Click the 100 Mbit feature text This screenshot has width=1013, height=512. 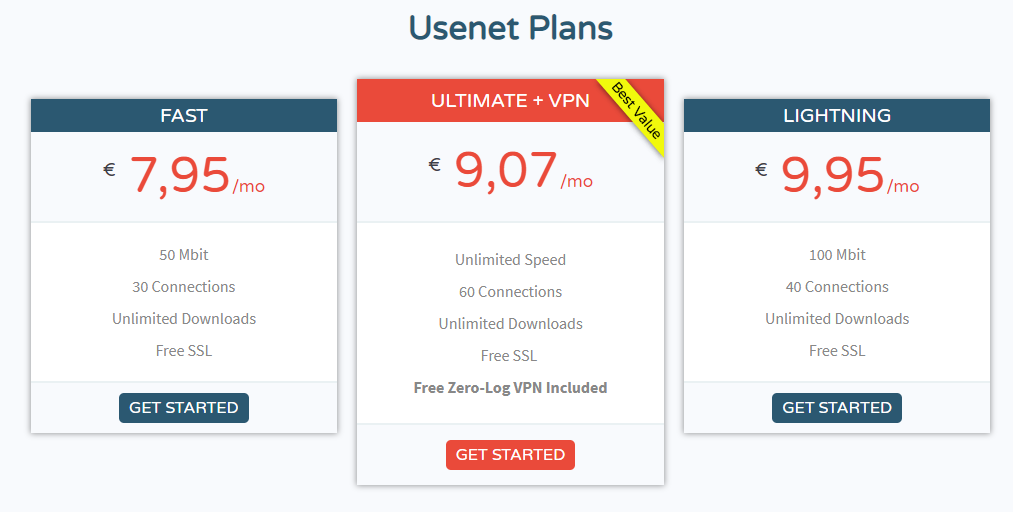coord(837,255)
